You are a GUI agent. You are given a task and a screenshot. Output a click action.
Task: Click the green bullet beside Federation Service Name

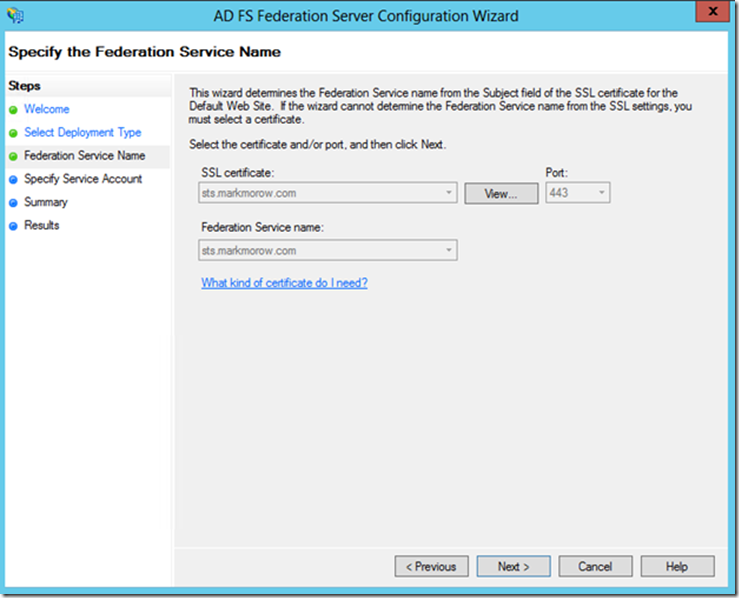(13, 156)
